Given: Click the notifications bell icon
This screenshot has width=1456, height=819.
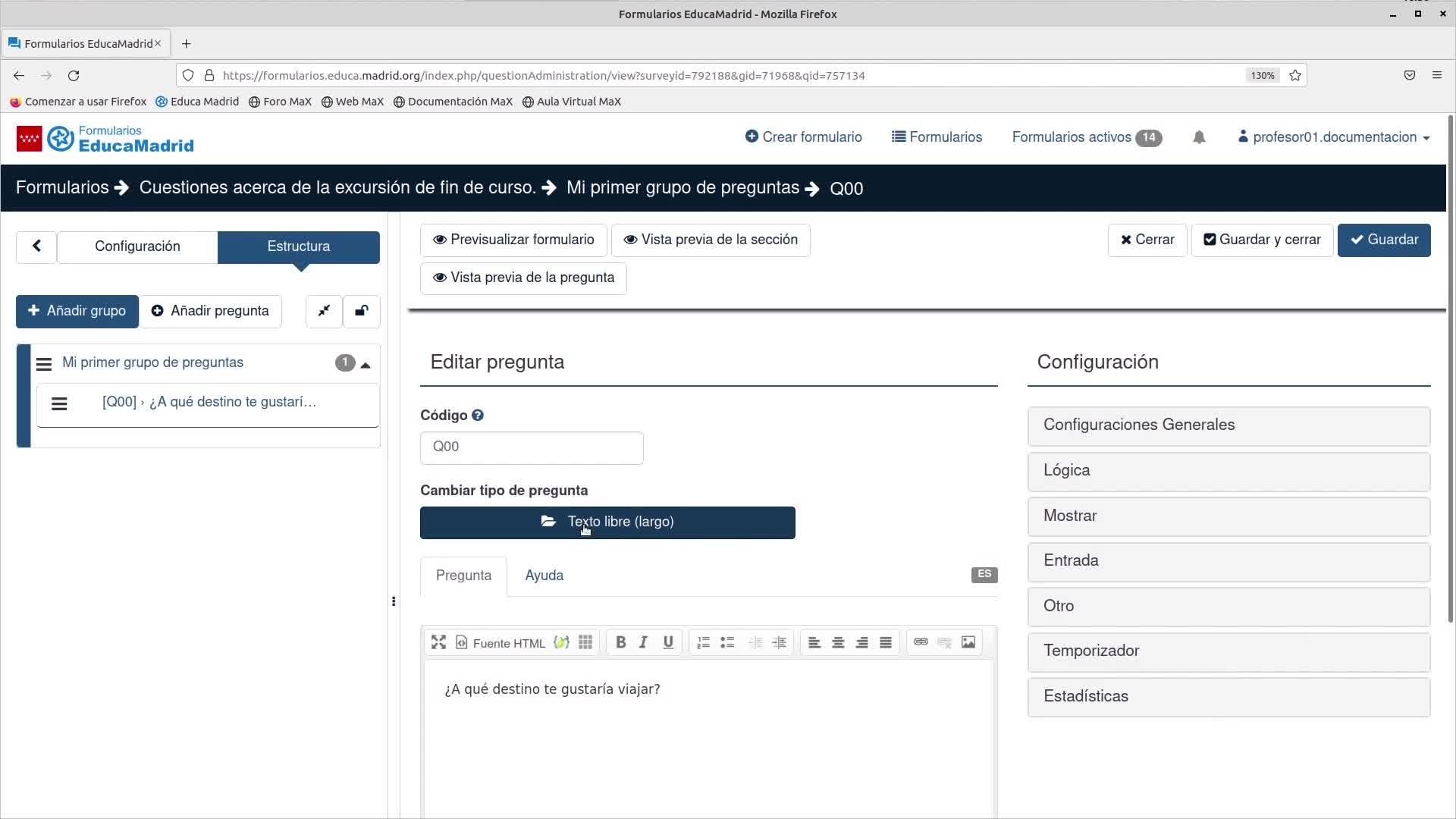Looking at the screenshot, I should click(x=1199, y=137).
